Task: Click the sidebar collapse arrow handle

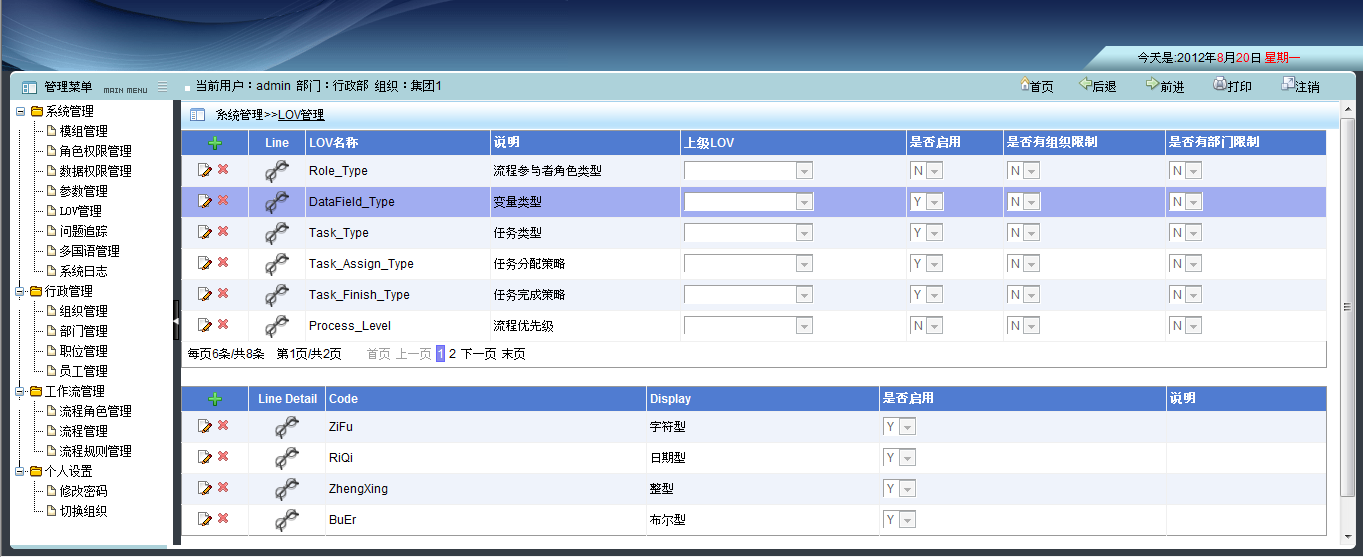Action: coord(176,321)
